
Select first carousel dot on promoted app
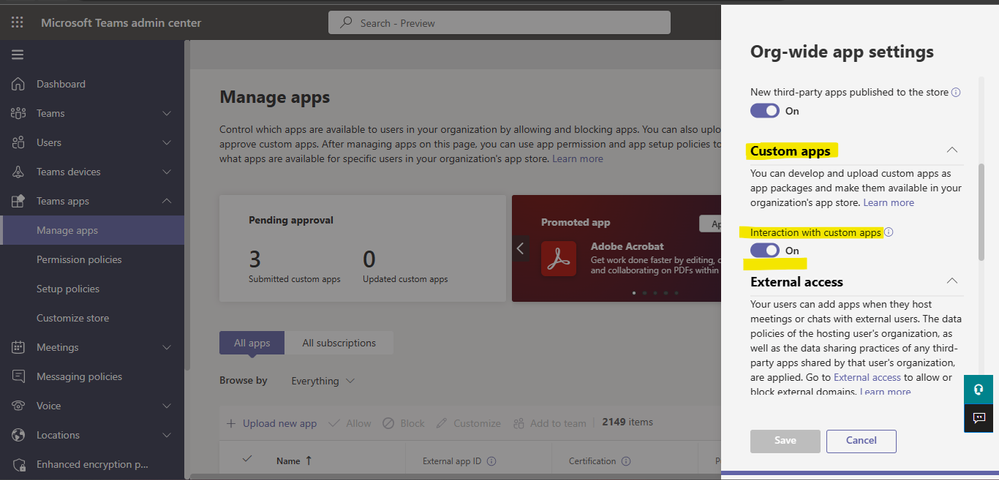[x=634, y=293]
